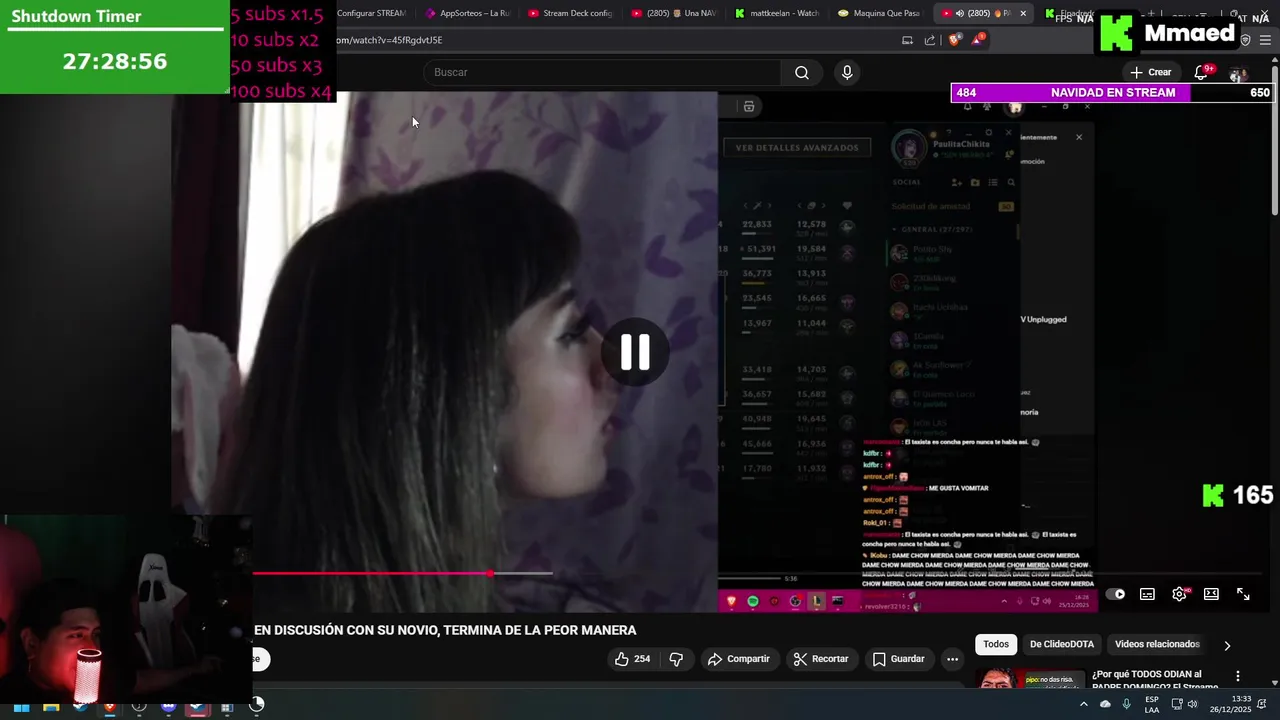Open the Brave Rewards triangle icon
This screenshot has height=720, width=1280.
click(x=978, y=40)
